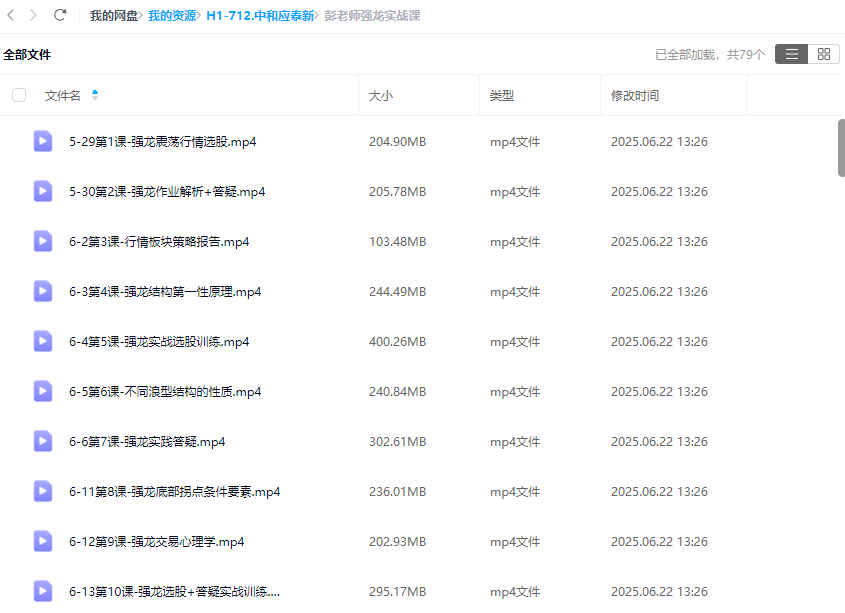Click video icon for 5-29第1课 file
Viewport: 845px width, 613px height.
pos(43,141)
